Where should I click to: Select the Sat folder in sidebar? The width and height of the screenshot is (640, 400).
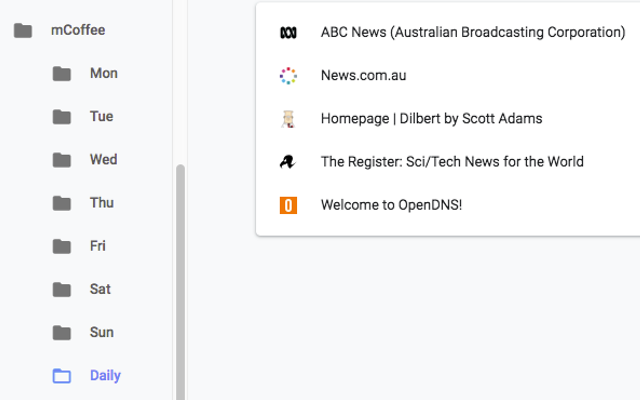100,288
